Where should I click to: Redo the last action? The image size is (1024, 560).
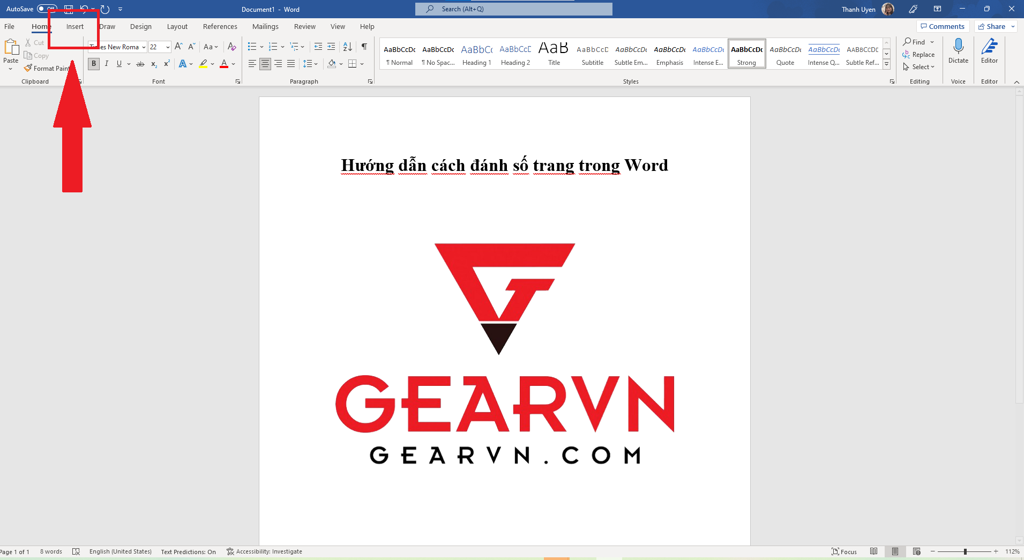click(104, 9)
